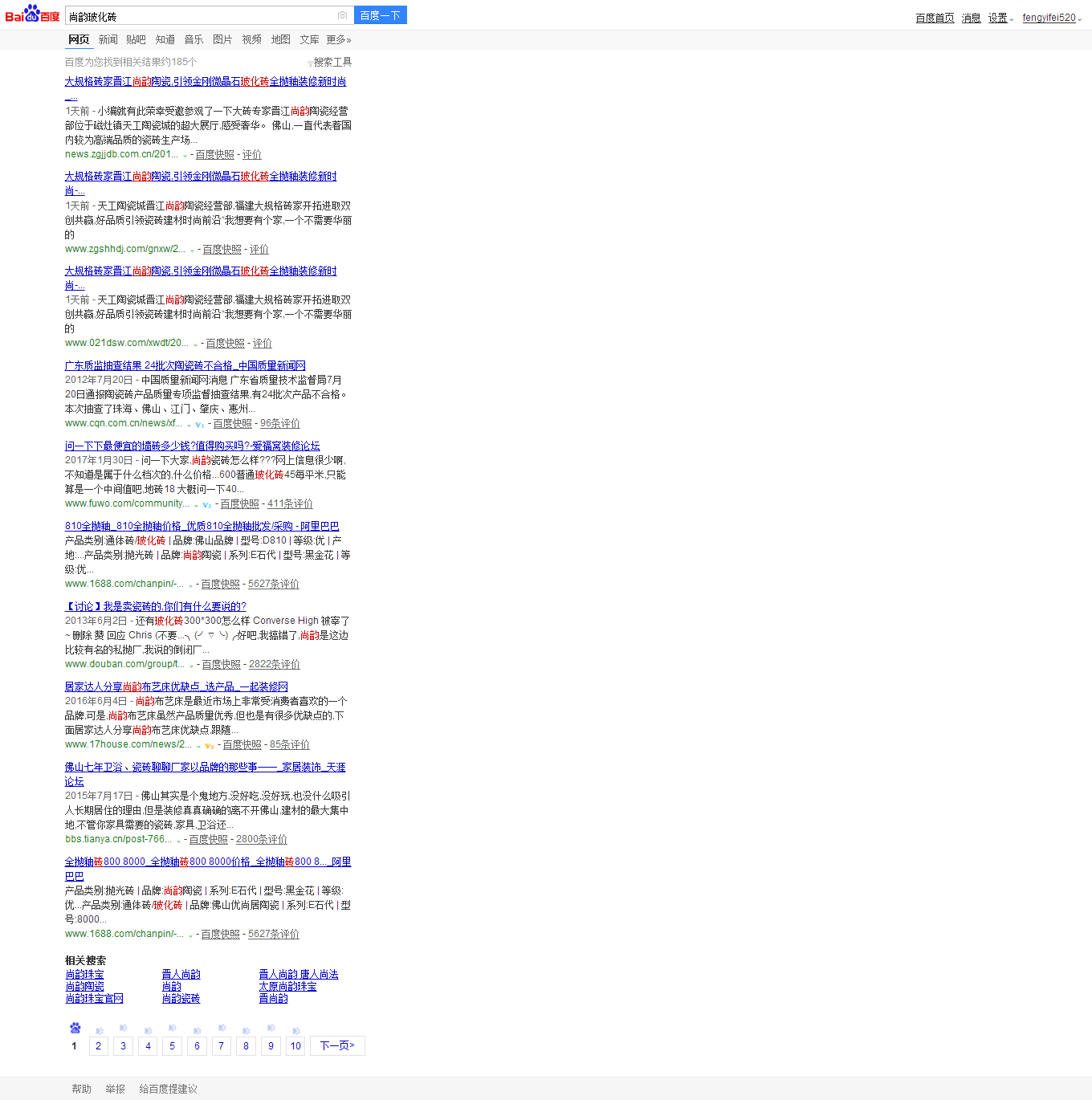Open result 居家达人分享尚韵布艺床优缺点

click(177, 686)
